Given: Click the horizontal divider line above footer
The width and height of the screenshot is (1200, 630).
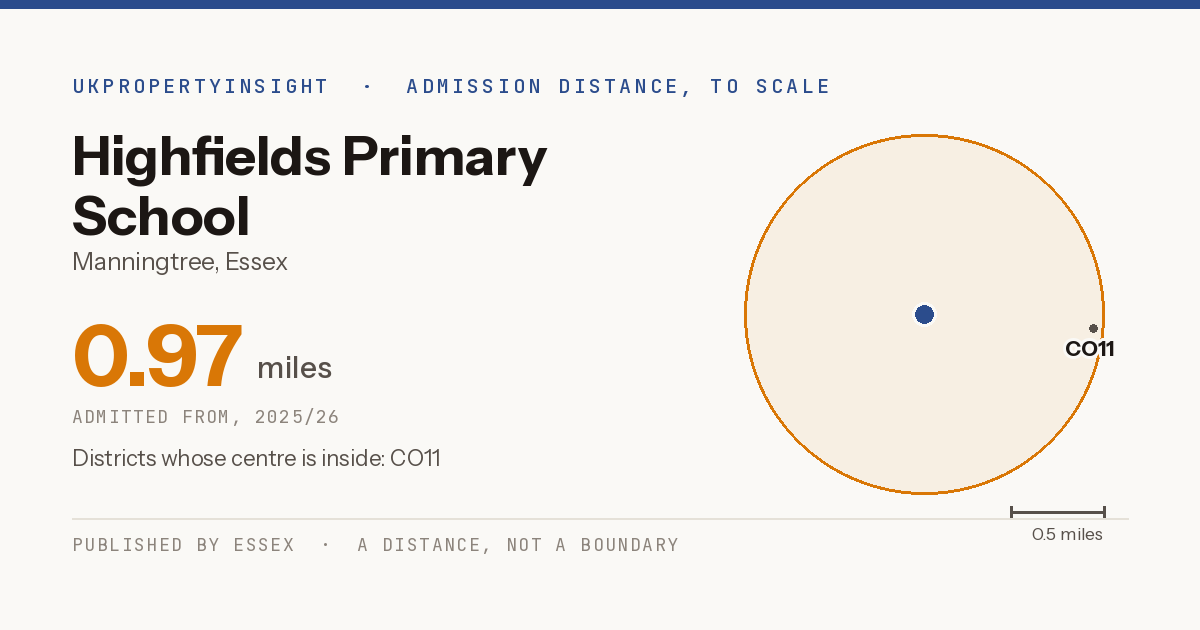Looking at the screenshot, I should pos(600,519).
